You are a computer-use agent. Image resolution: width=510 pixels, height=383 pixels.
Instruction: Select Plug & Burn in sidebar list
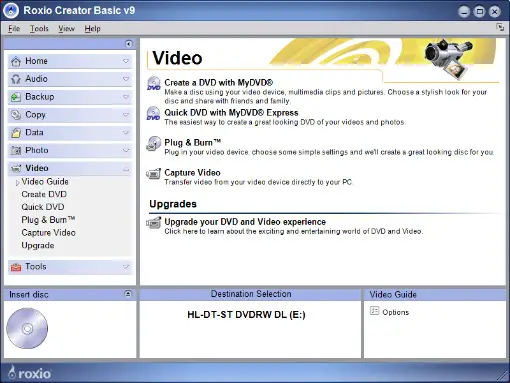point(48,220)
